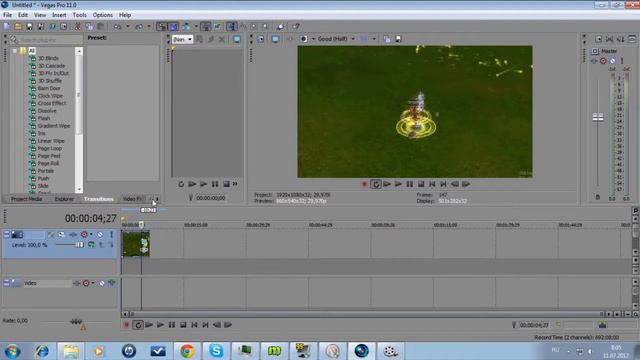This screenshot has width=640, height=360.
Task: Select the Gradient Wipe transition
Action: click(x=54, y=126)
